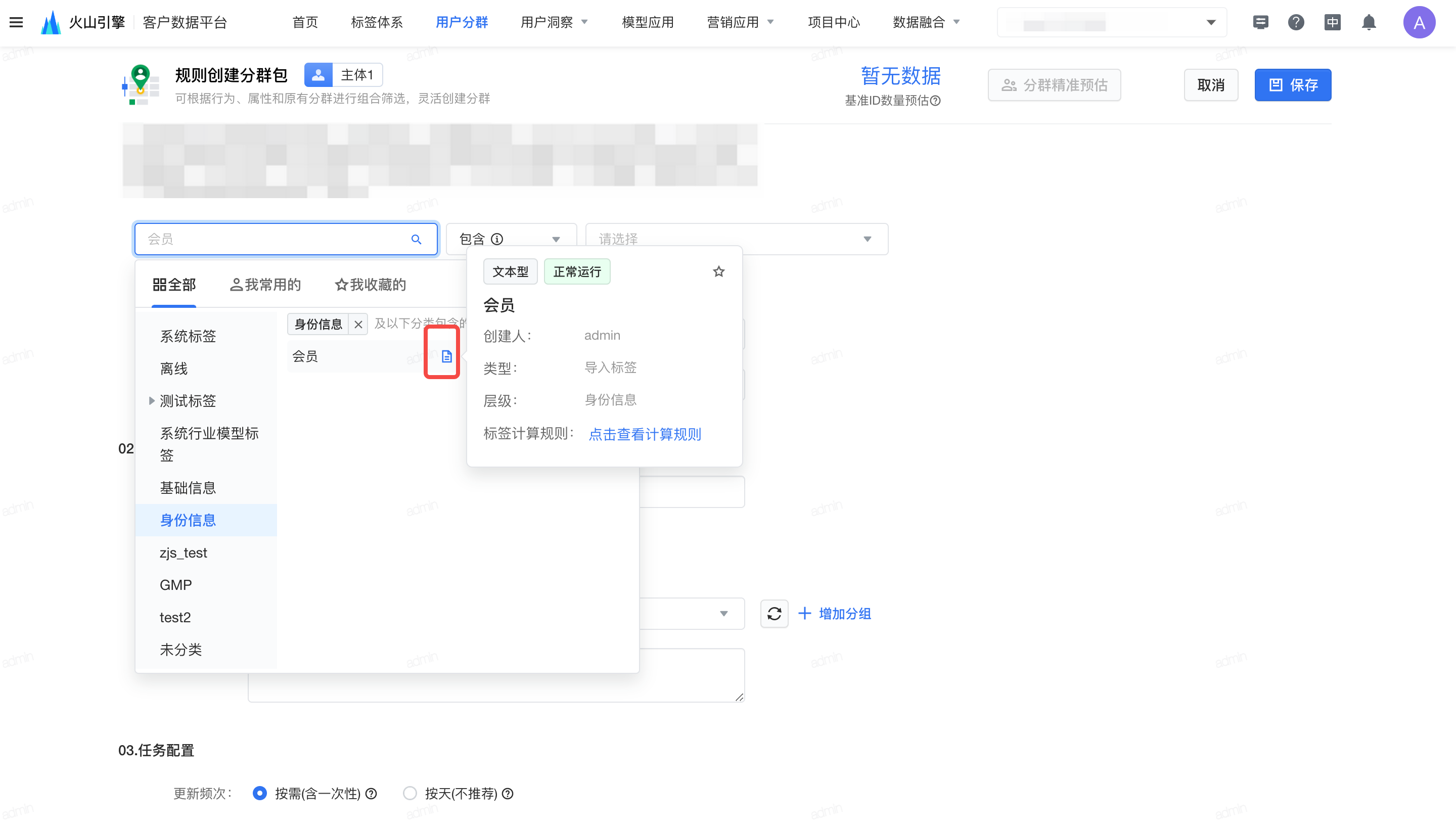Open the hamburger navigation menu

click(x=16, y=22)
